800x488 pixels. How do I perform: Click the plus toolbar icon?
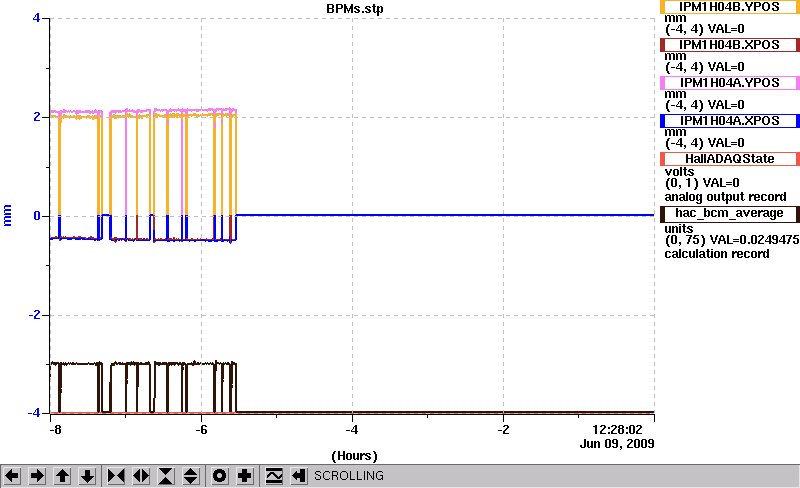[245, 476]
